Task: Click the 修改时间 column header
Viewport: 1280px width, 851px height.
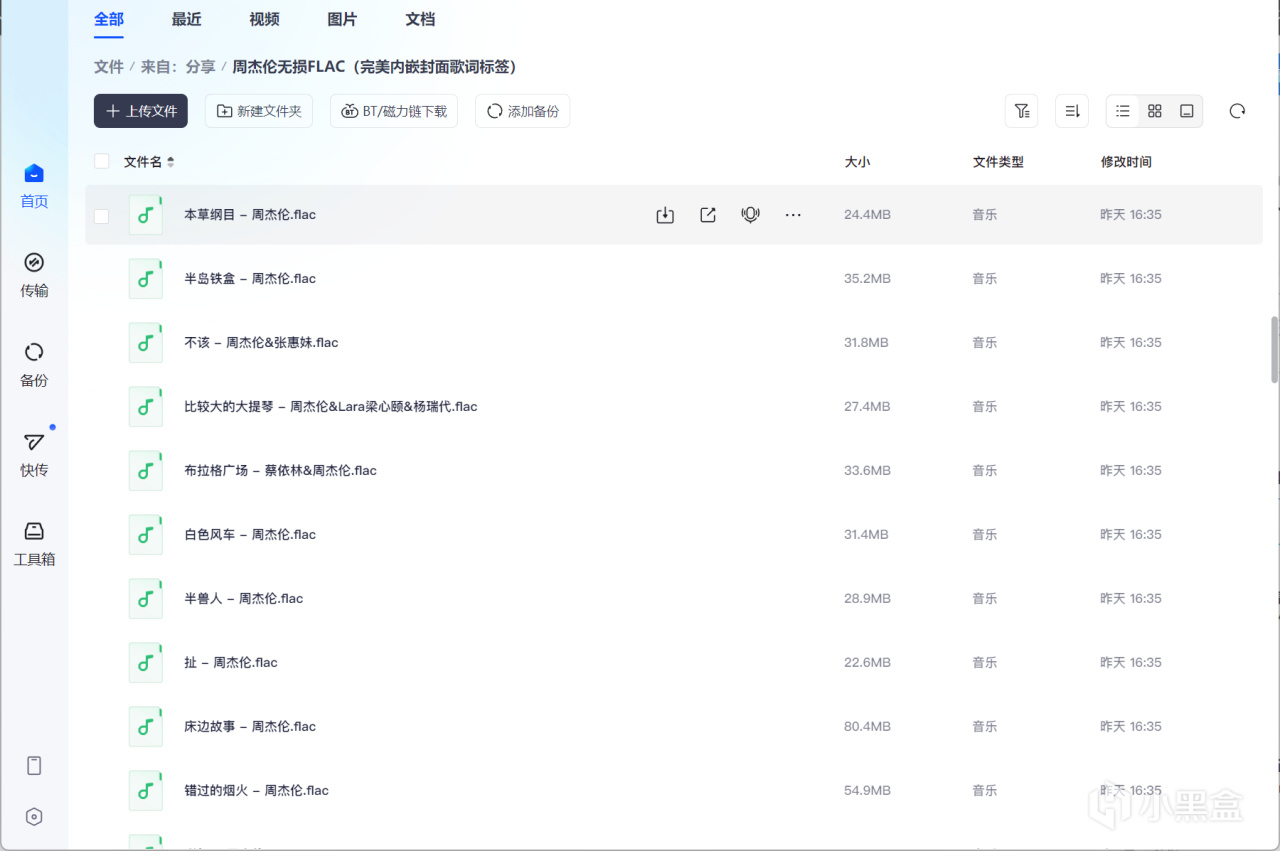Action: 1126,162
